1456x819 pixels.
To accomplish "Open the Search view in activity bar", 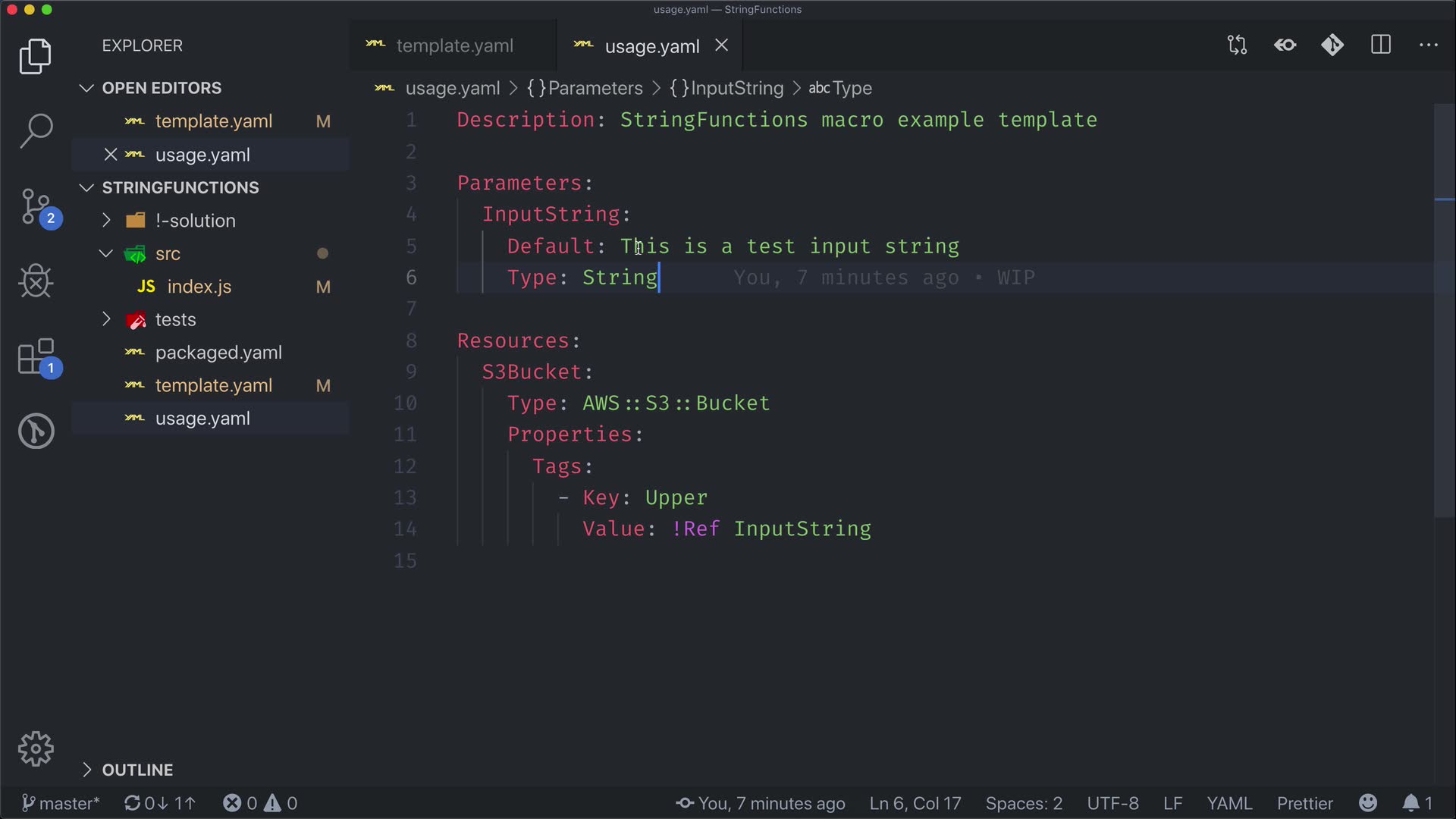I will (36, 130).
